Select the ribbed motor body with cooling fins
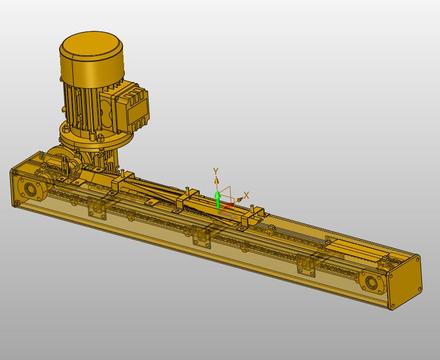Screen dimensions: 440x360 82,103
